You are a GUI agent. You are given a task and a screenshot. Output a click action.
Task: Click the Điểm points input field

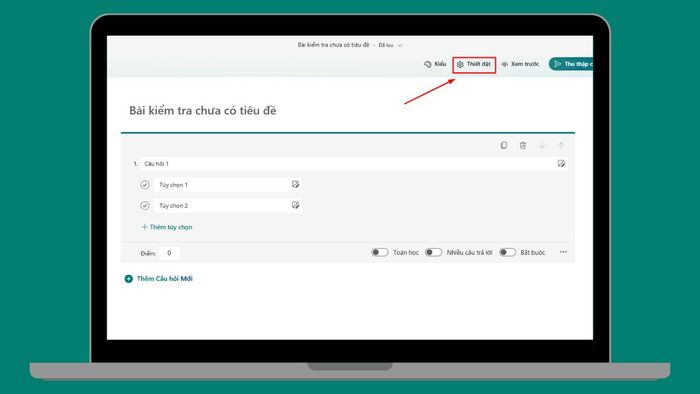(169, 253)
